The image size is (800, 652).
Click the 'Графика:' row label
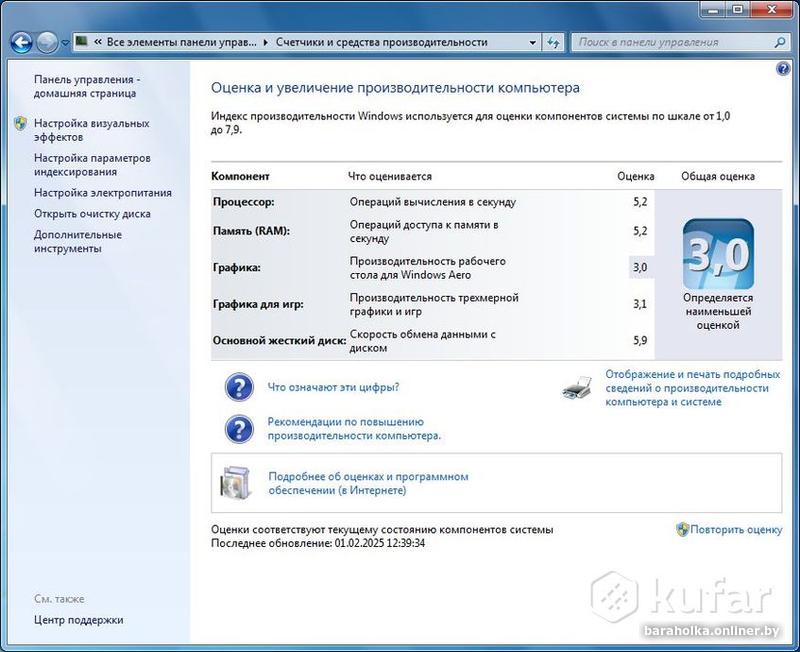coord(237,268)
